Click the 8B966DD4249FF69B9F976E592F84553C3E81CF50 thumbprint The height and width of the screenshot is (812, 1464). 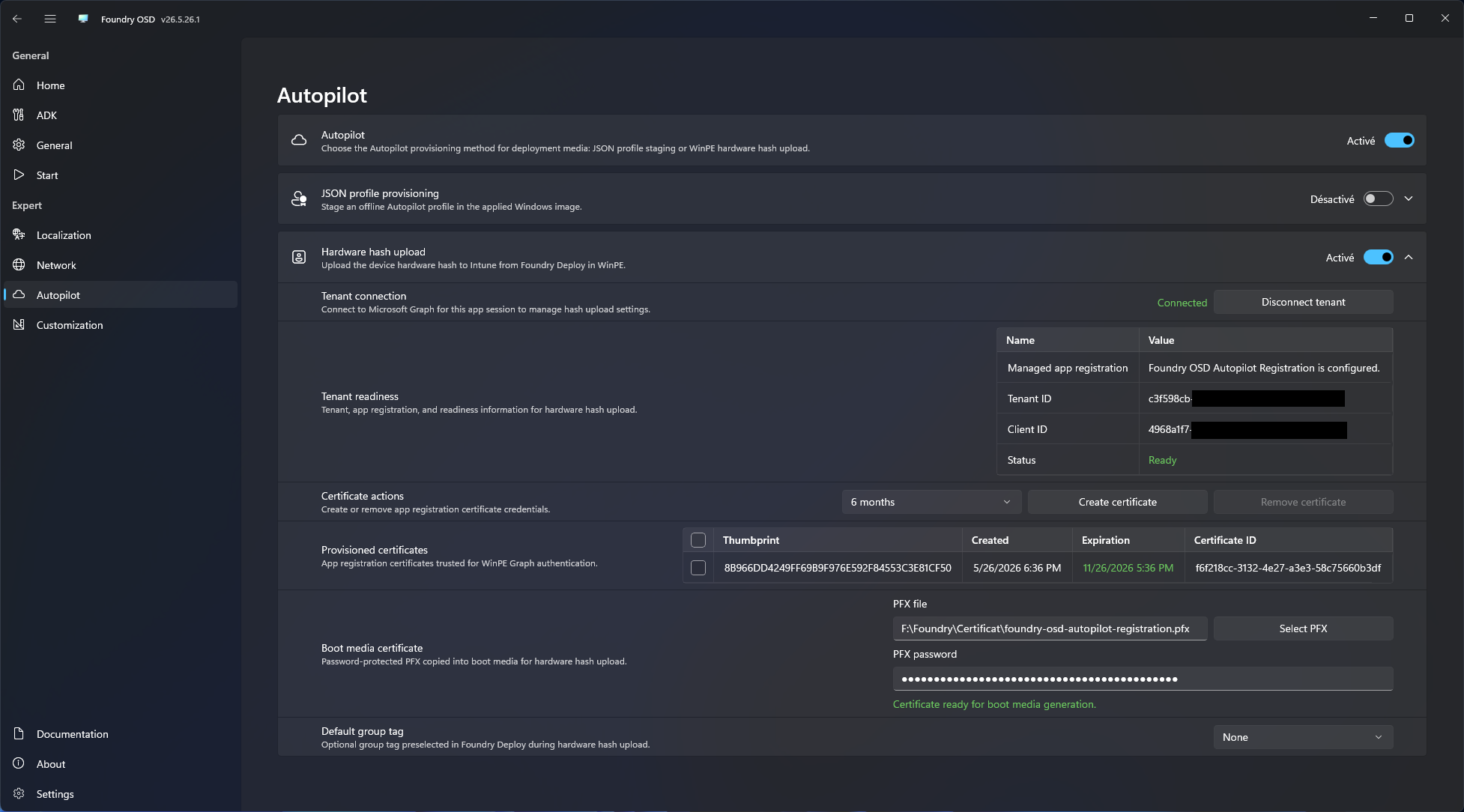[x=838, y=568]
